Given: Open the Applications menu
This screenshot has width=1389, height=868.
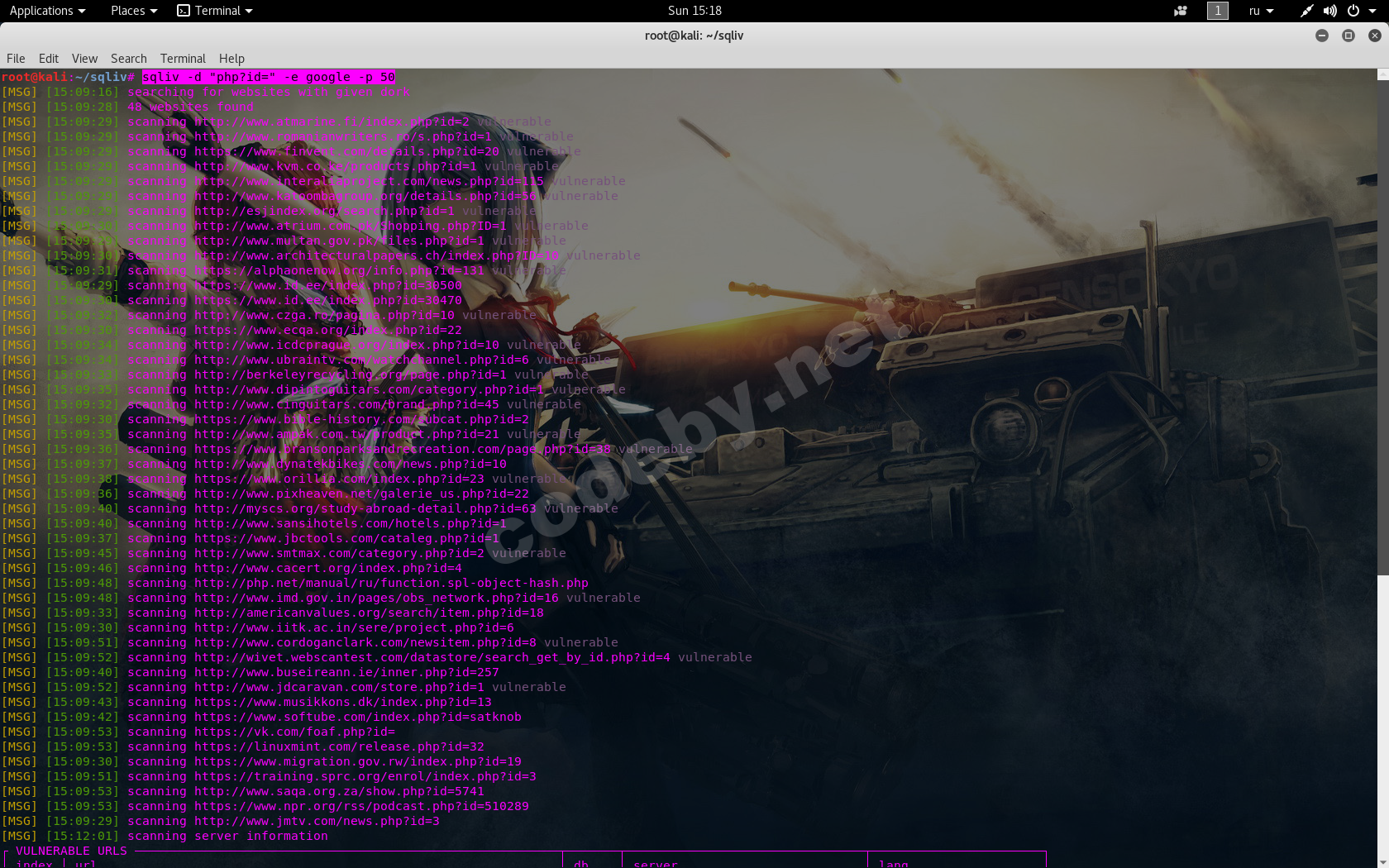Looking at the screenshot, I should click(47, 11).
